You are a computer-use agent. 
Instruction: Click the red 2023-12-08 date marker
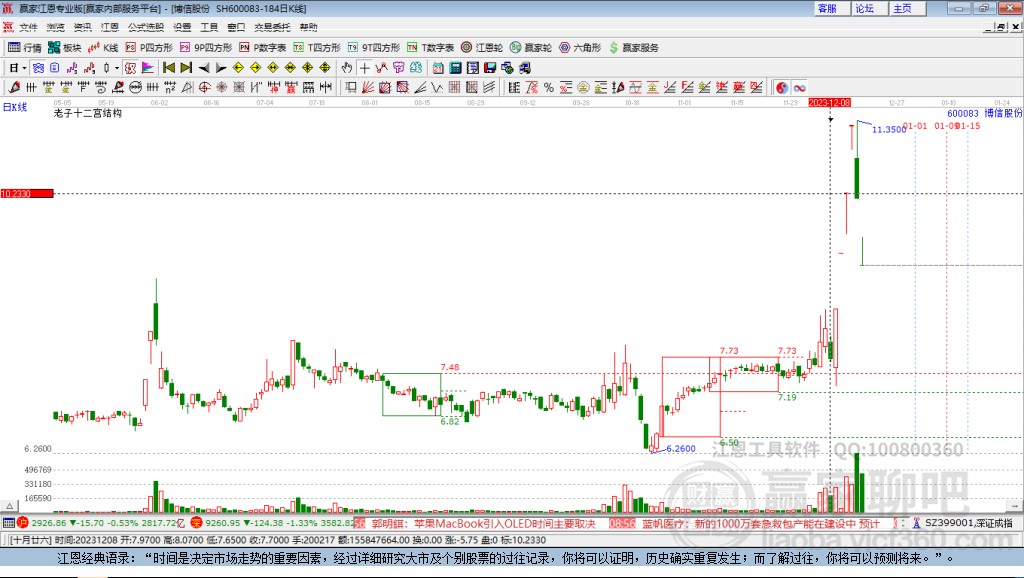(x=829, y=103)
